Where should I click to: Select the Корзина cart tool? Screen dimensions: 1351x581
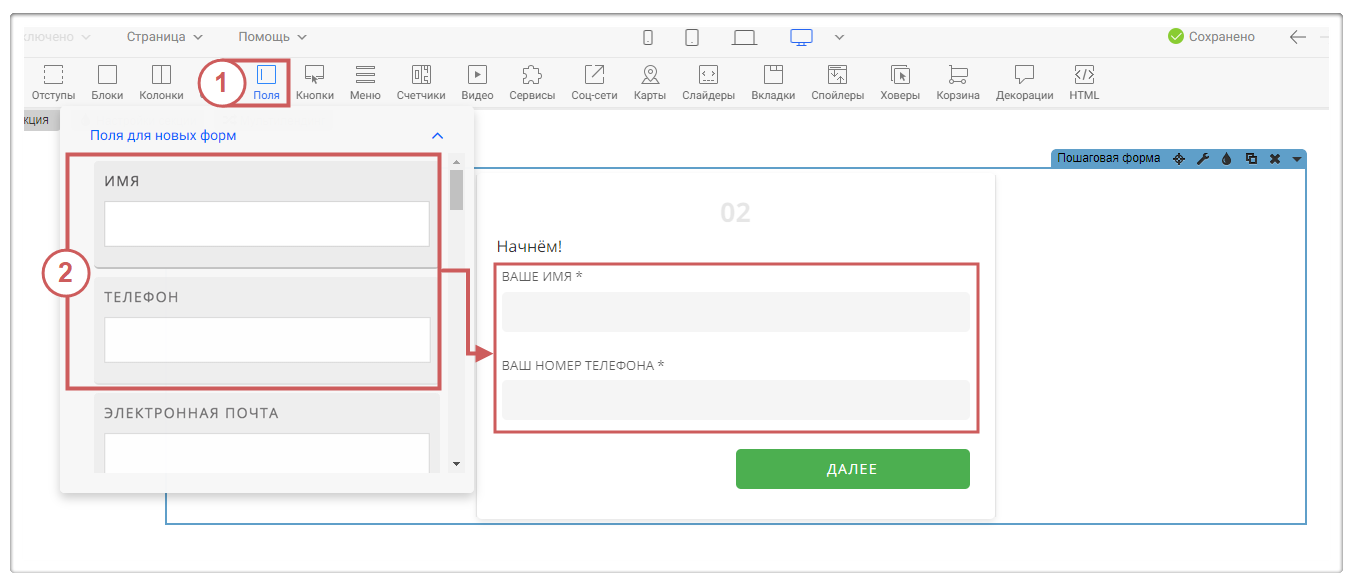click(957, 82)
